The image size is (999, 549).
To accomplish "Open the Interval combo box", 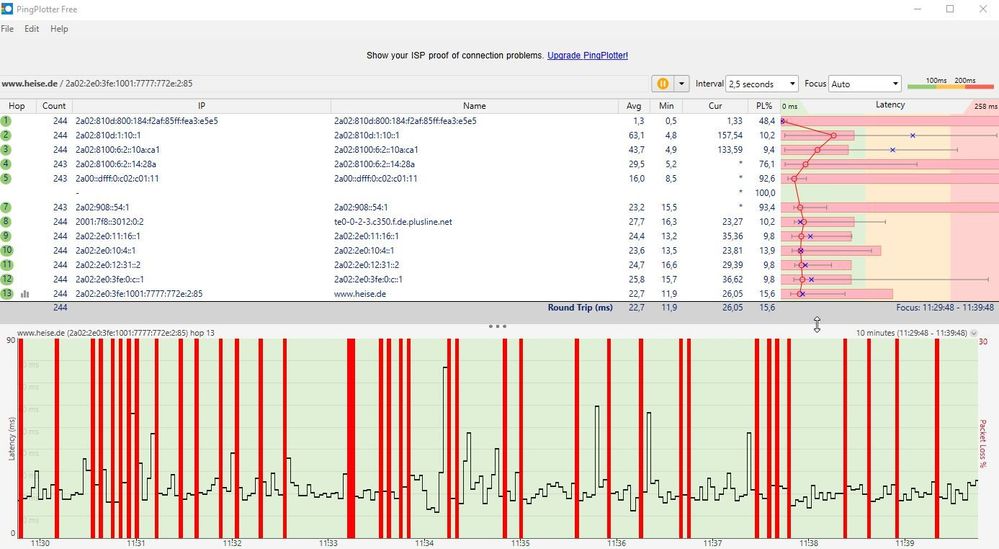I will point(762,83).
